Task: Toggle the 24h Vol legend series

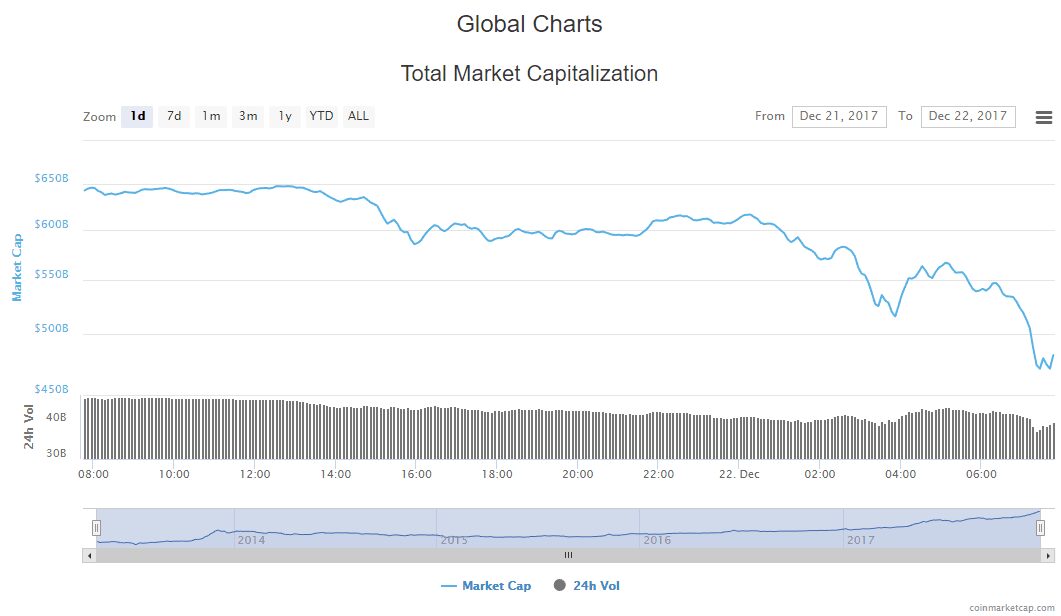Action: (x=587, y=586)
